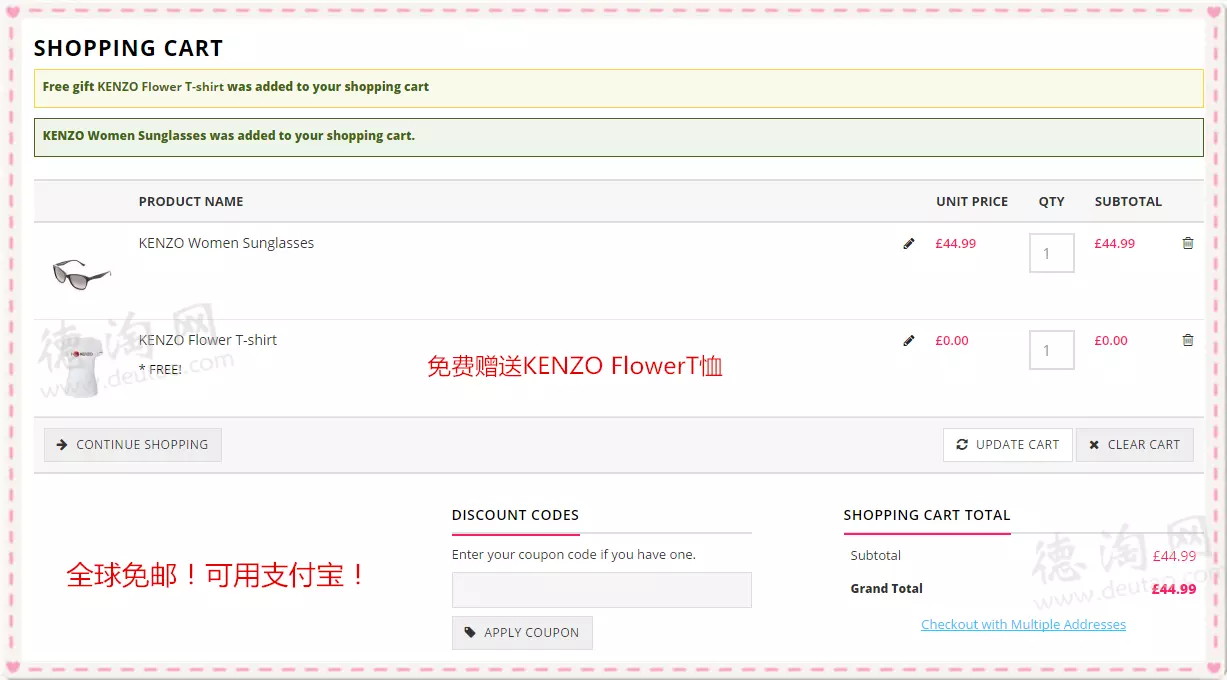Click the Continue Shopping button
Screen dimensions: 1227x680
[x=133, y=445]
